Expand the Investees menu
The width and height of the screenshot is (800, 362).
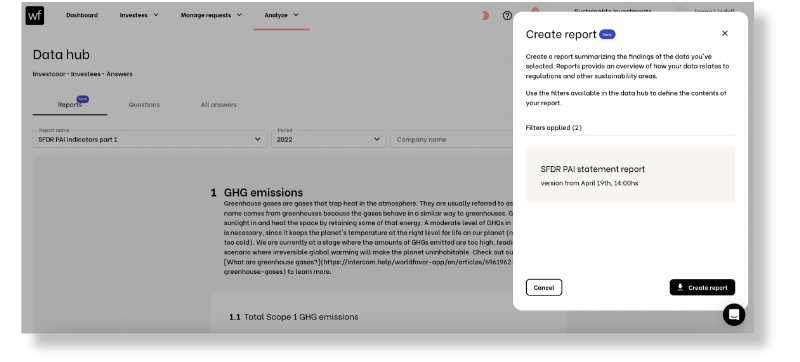pos(139,15)
